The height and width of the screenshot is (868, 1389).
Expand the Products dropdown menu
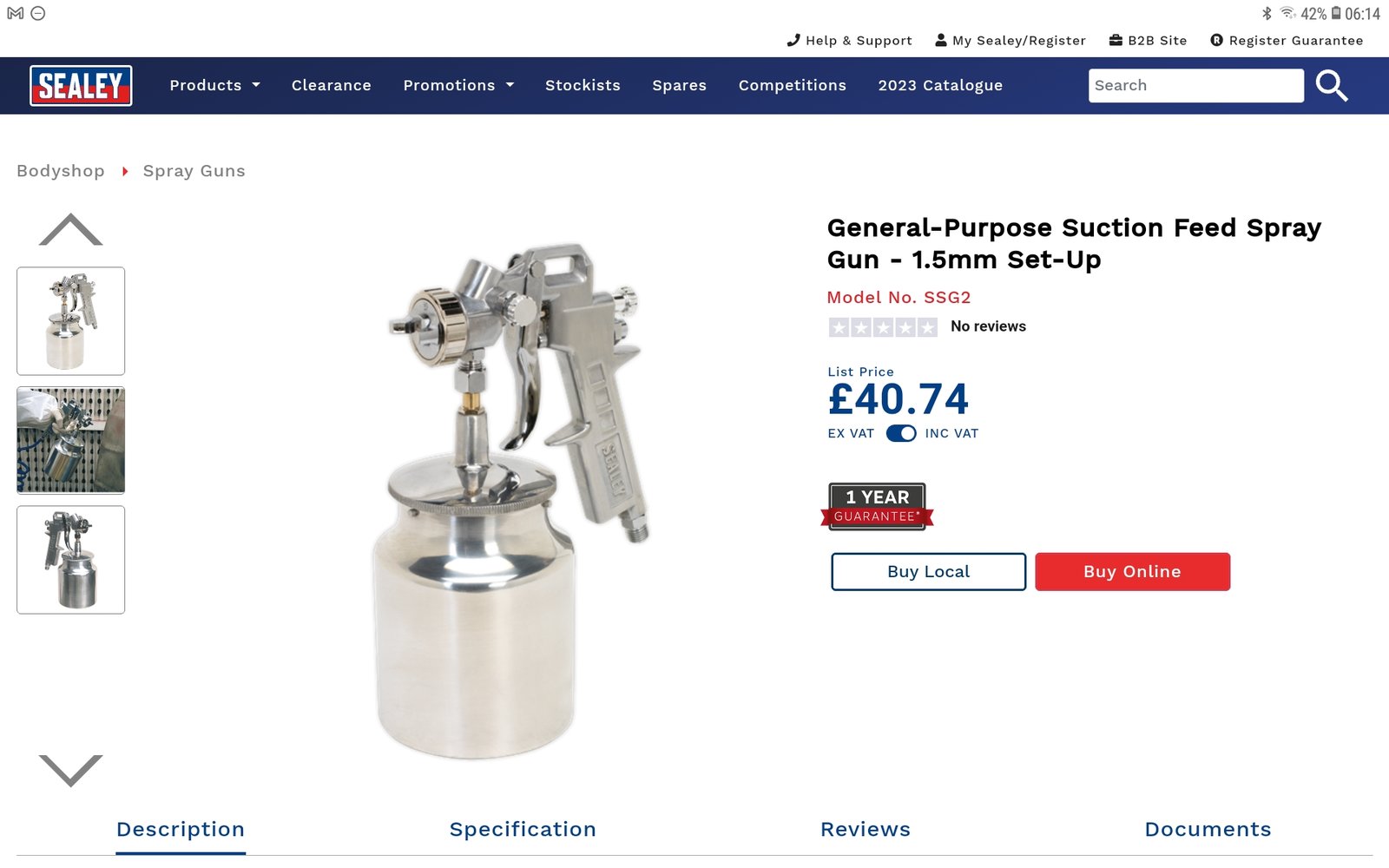[214, 85]
